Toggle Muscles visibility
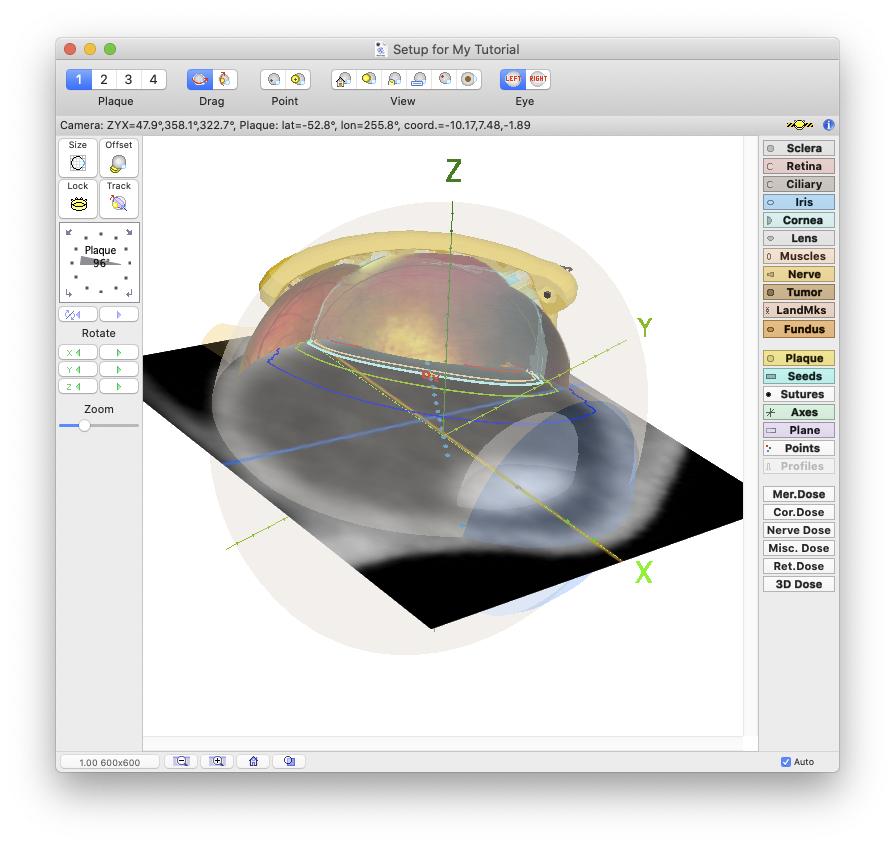Image resolution: width=895 pixels, height=846 pixels. (799, 256)
